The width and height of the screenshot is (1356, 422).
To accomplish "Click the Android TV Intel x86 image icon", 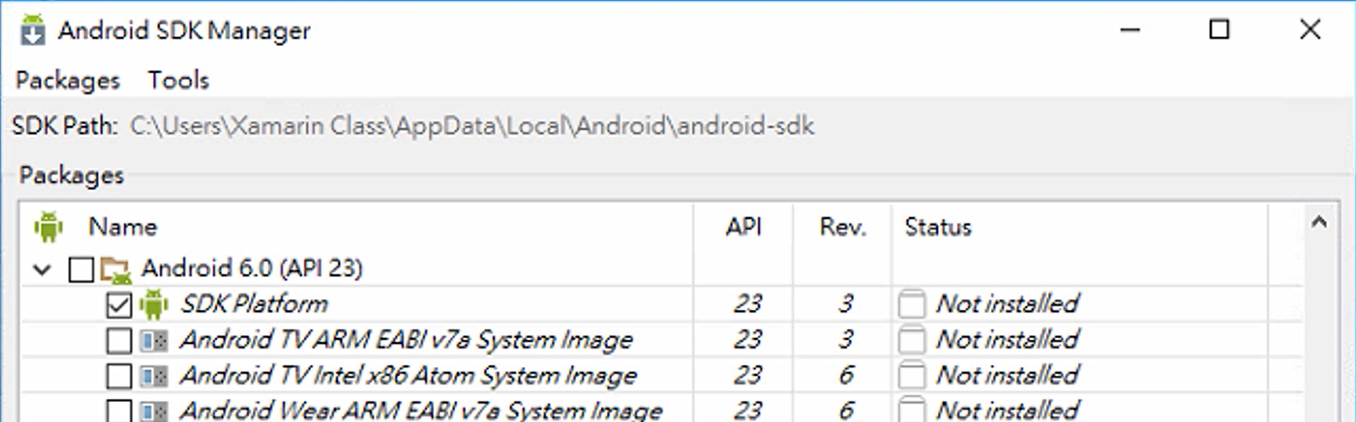I will click(153, 377).
